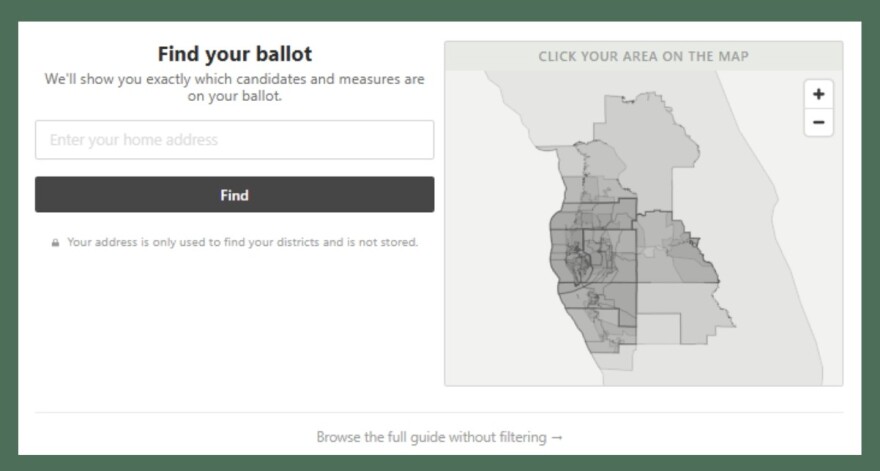Click the address-not-stored privacy notice text

pos(242,243)
